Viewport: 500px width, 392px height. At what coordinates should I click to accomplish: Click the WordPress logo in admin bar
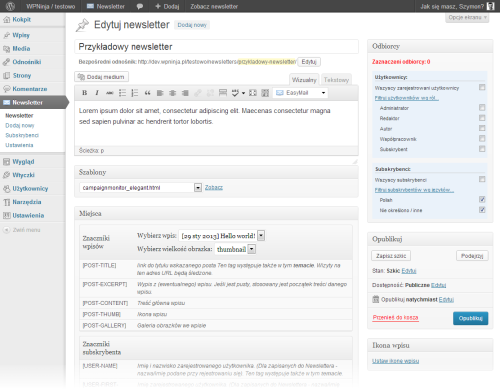[x=10, y=6]
